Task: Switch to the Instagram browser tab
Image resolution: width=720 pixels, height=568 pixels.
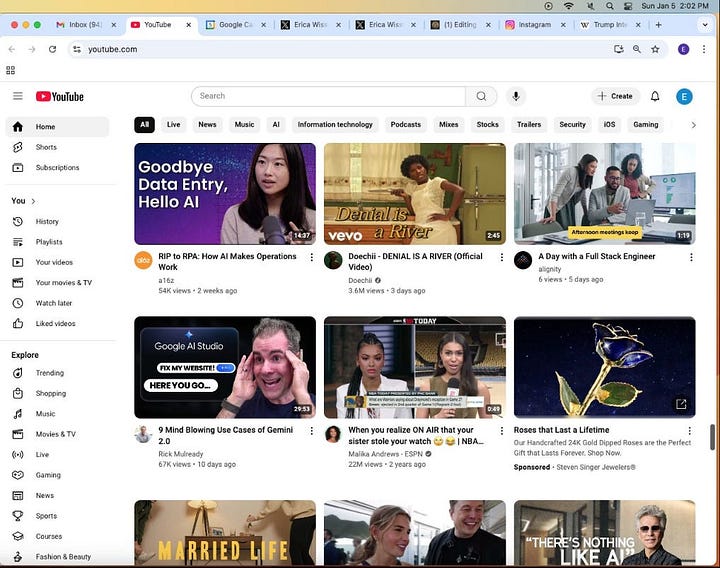Action: 534,25
